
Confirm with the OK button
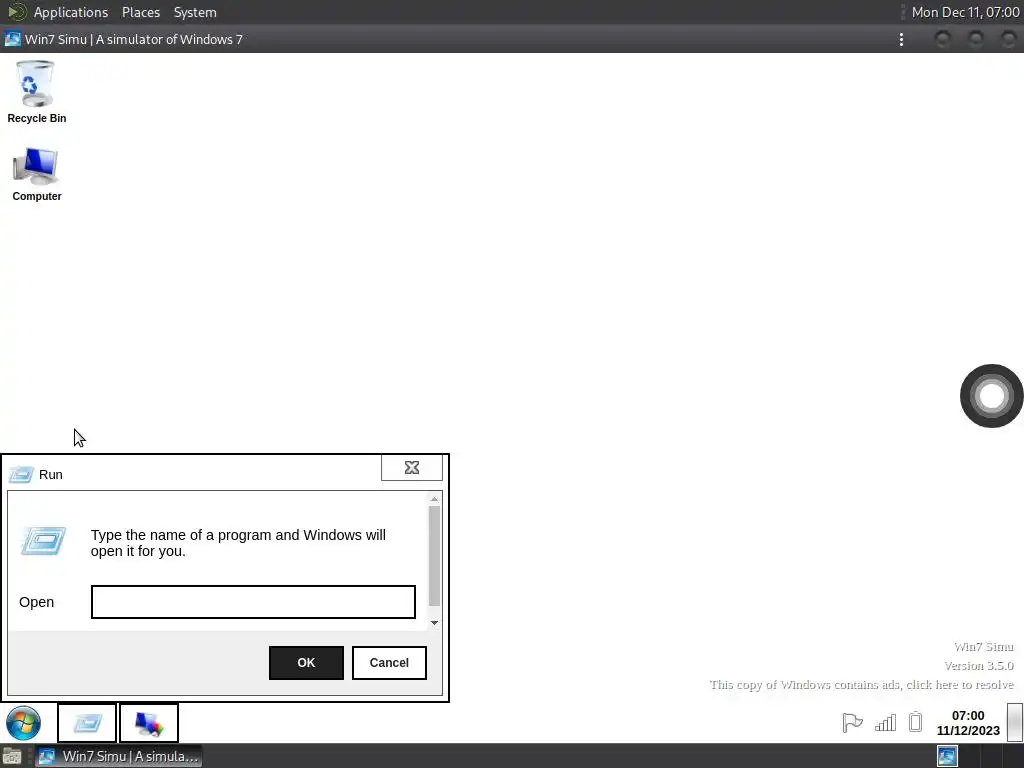point(306,662)
